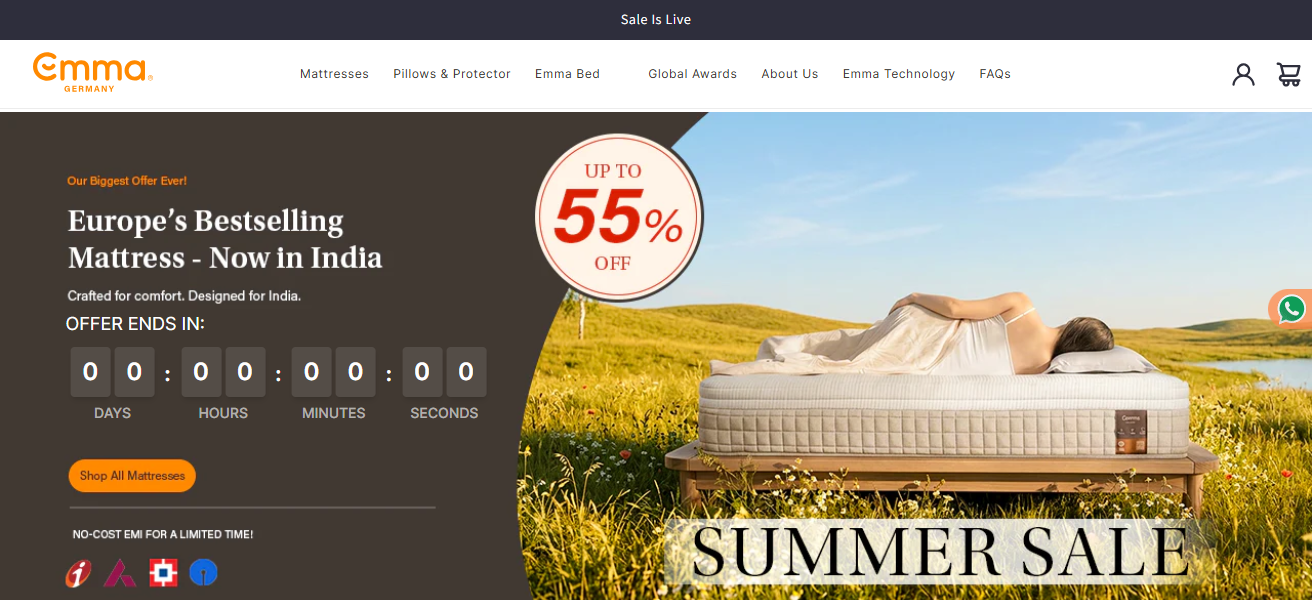Image resolution: width=1312 pixels, height=600 pixels.
Task: Open the Mattresses menu
Action: [334, 74]
